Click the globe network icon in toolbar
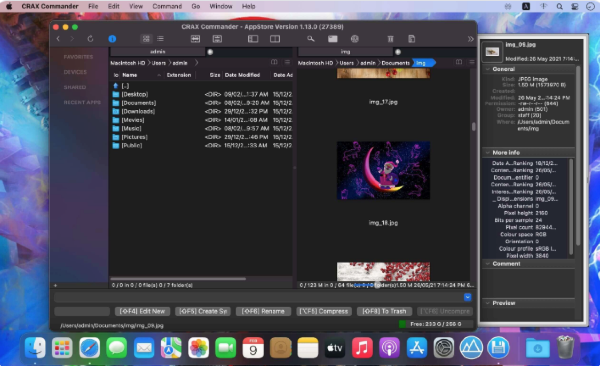This screenshot has height=366, width=600. [x=355, y=39]
